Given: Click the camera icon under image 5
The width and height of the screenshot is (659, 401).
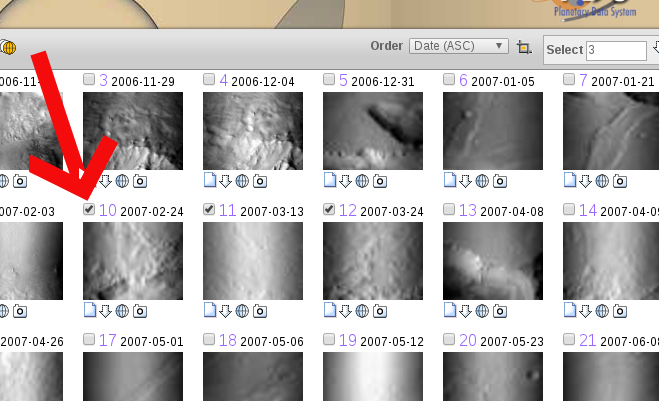Looking at the screenshot, I should point(380,181).
